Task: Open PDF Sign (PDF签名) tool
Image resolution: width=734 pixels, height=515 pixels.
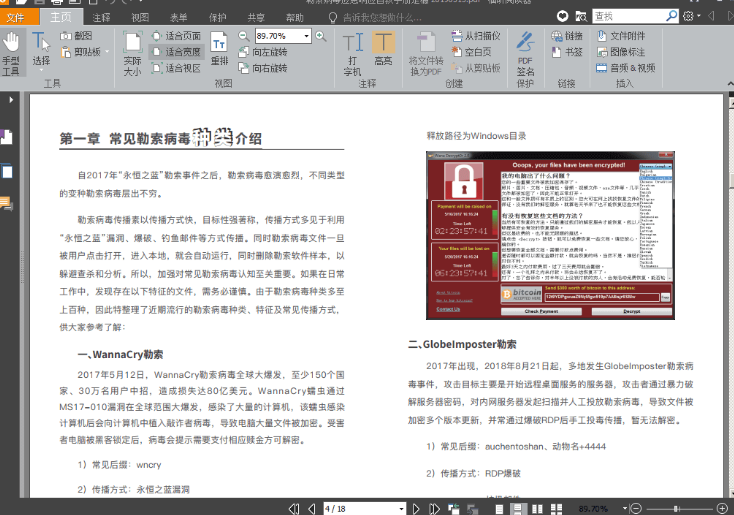Action: pyautogui.click(x=525, y=55)
